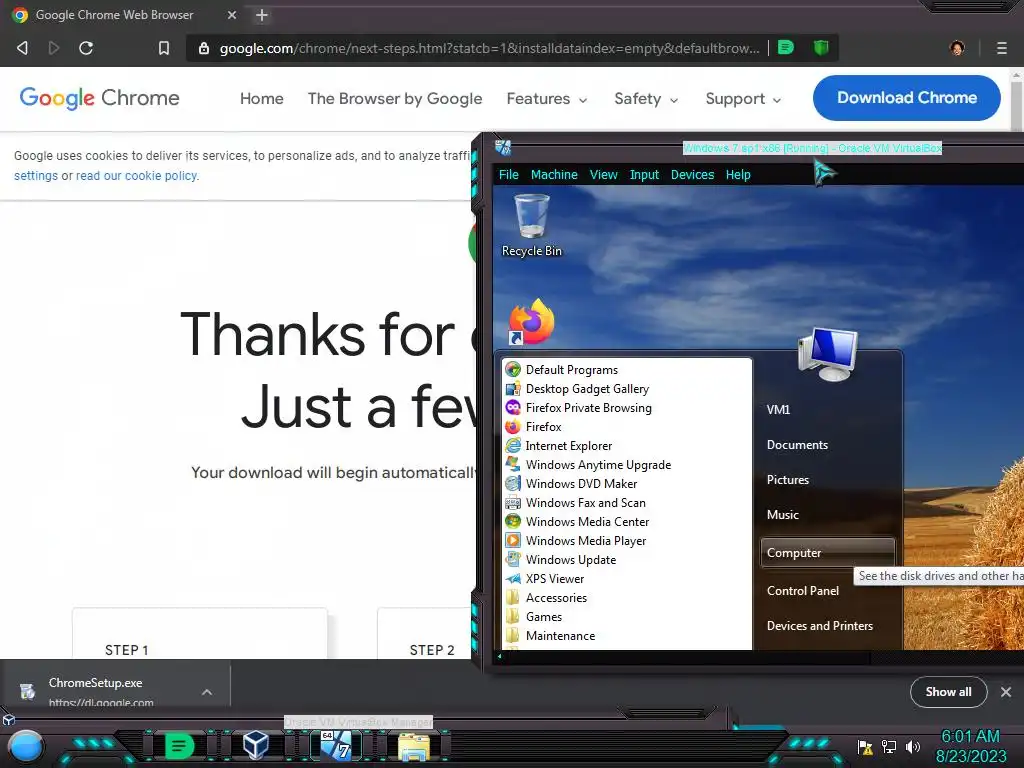This screenshot has height=768, width=1024.
Task: Select the Recycle Bin icon in the VM
Action: [x=532, y=225]
